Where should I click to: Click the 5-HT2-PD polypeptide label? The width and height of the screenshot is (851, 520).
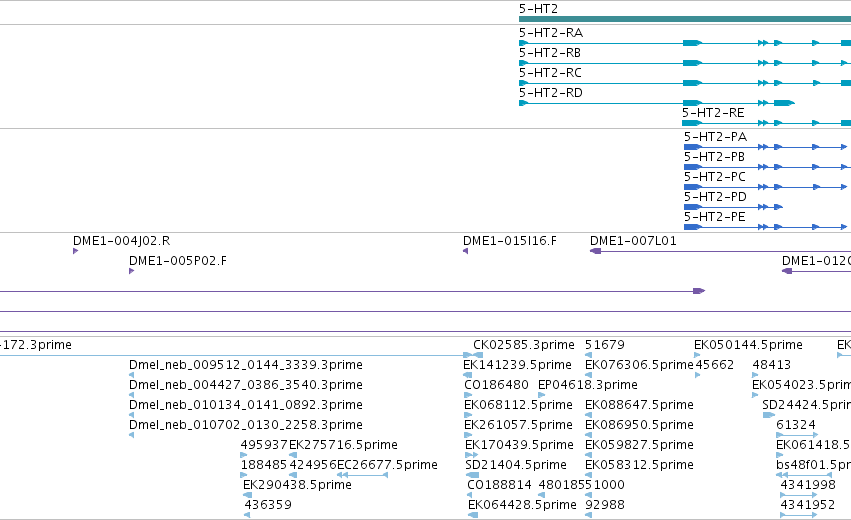[715, 197]
